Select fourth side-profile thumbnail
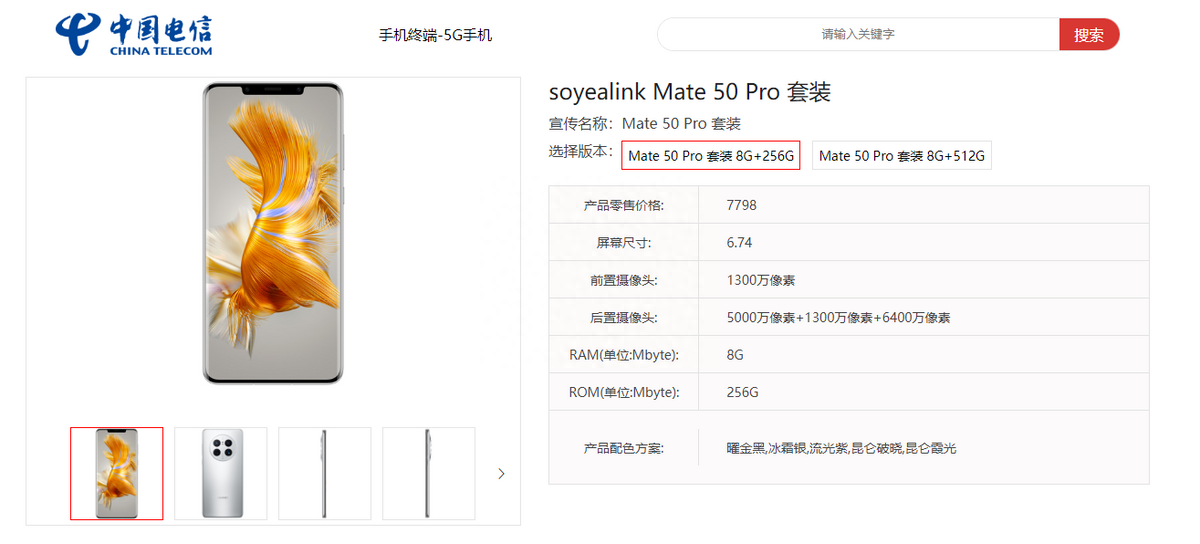Screen dimensions: 1200x544 428,473
